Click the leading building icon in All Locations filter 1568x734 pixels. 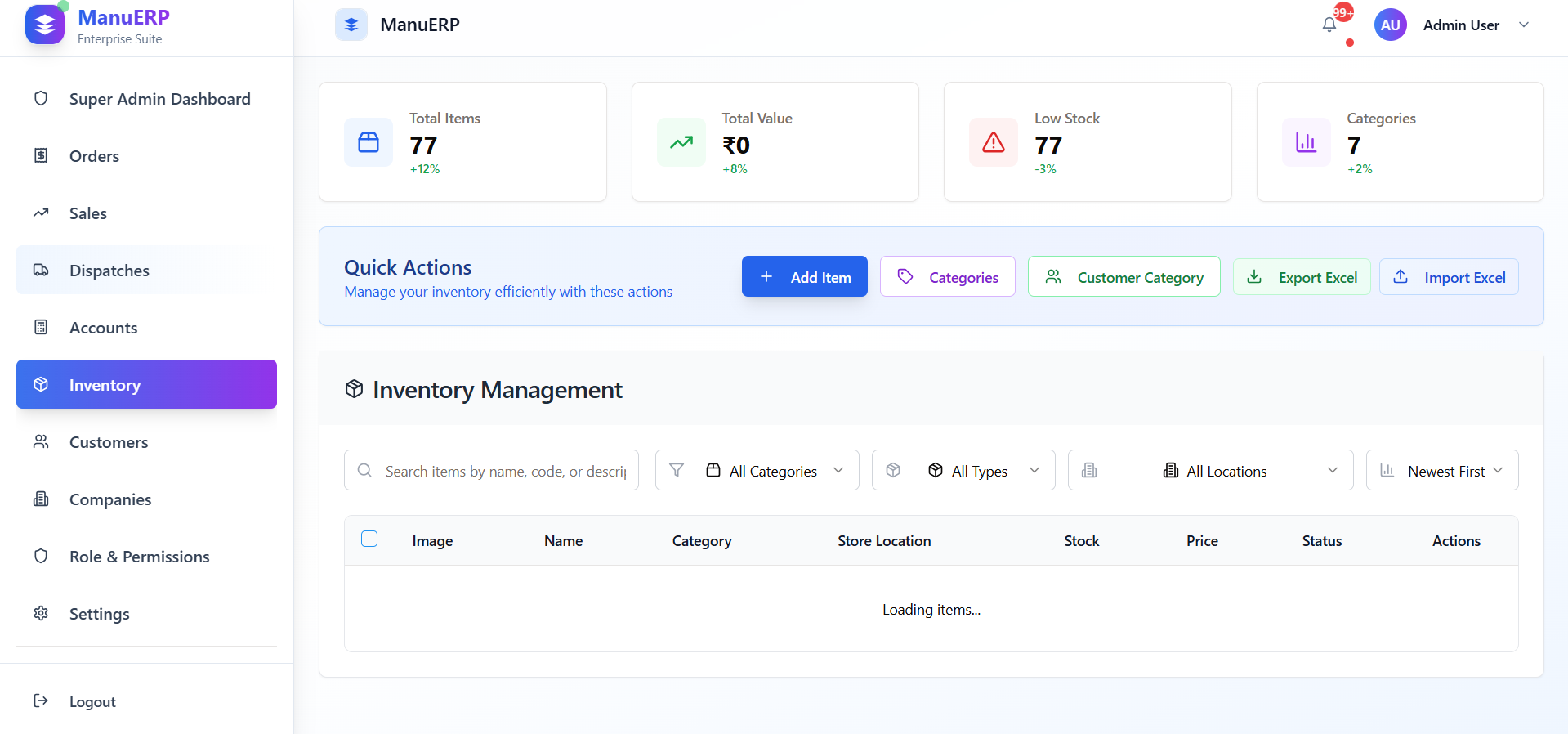pyautogui.click(x=1089, y=470)
